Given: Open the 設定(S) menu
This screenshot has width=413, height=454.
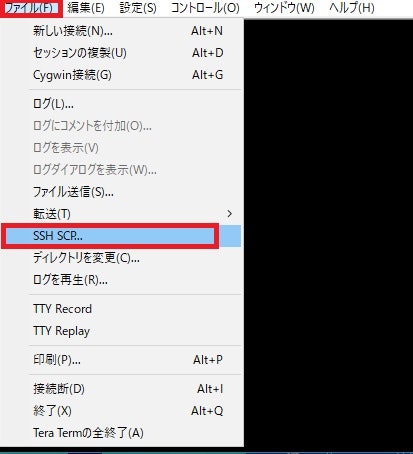Looking at the screenshot, I should 138,8.
